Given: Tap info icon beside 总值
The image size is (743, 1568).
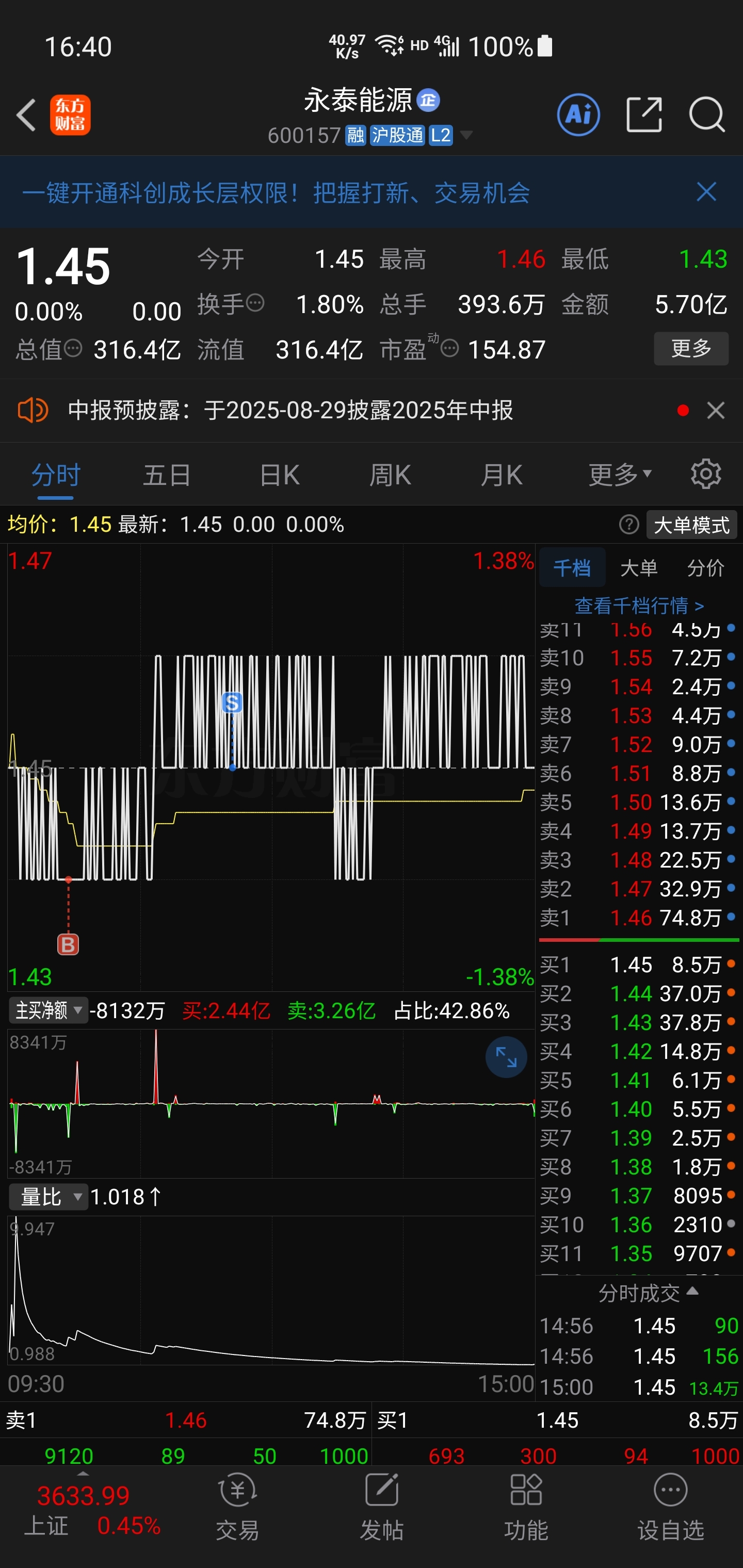Looking at the screenshot, I should 73,349.
